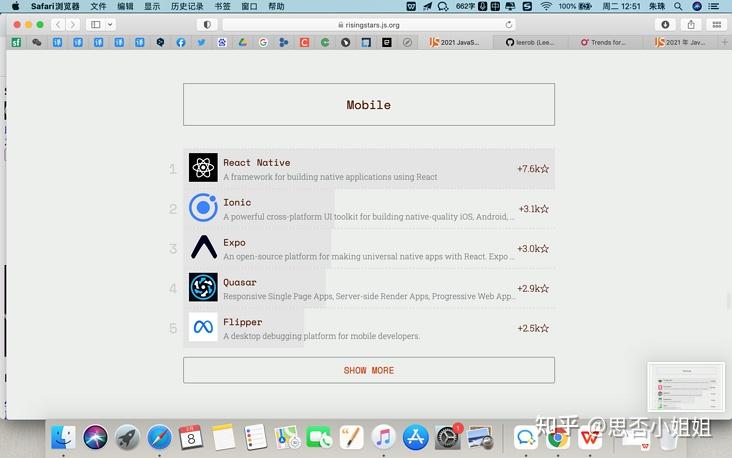Open the 历史记录 menu
The image size is (732, 458).
click(x=187, y=6)
